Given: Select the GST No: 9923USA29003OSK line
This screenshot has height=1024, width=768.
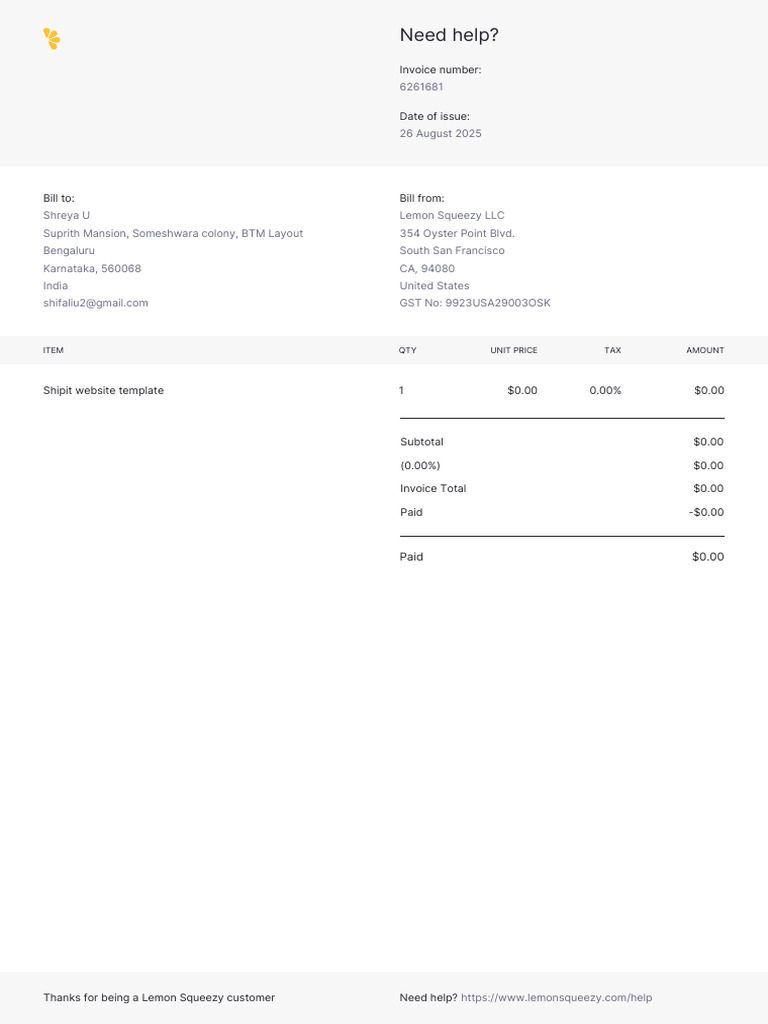Looking at the screenshot, I should tap(475, 303).
